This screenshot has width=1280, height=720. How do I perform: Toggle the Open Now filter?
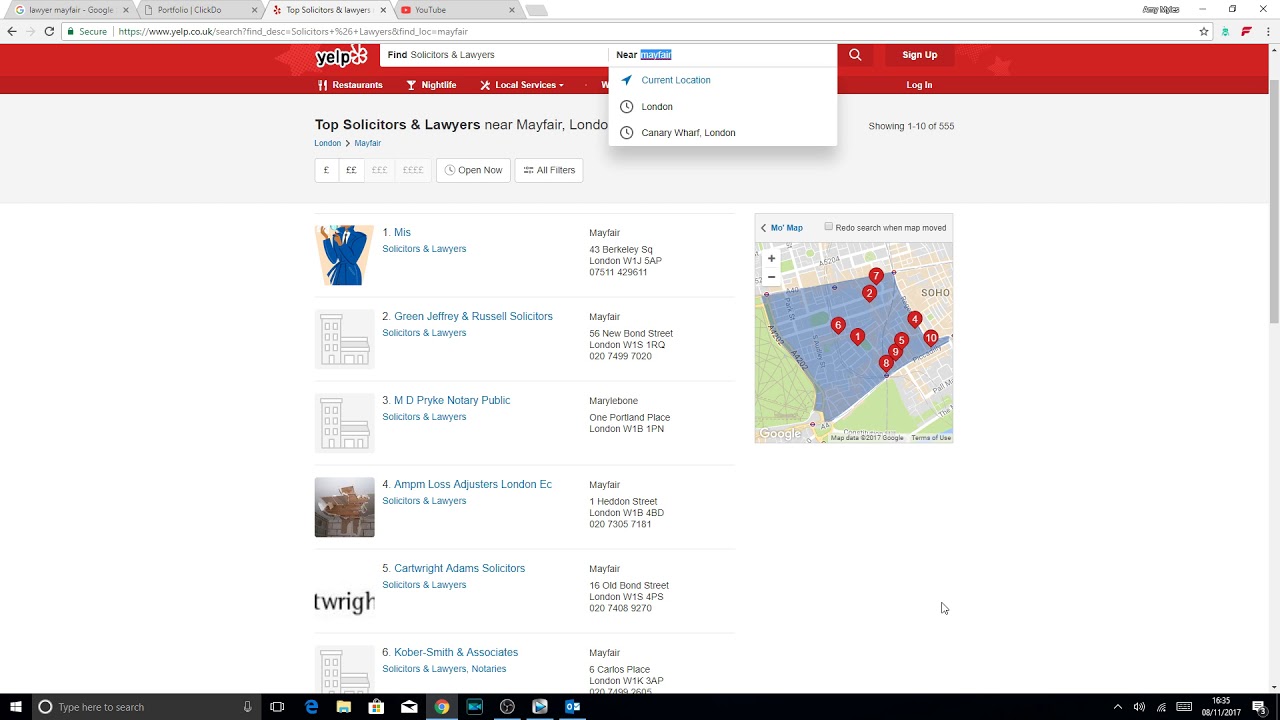coord(473,170)
